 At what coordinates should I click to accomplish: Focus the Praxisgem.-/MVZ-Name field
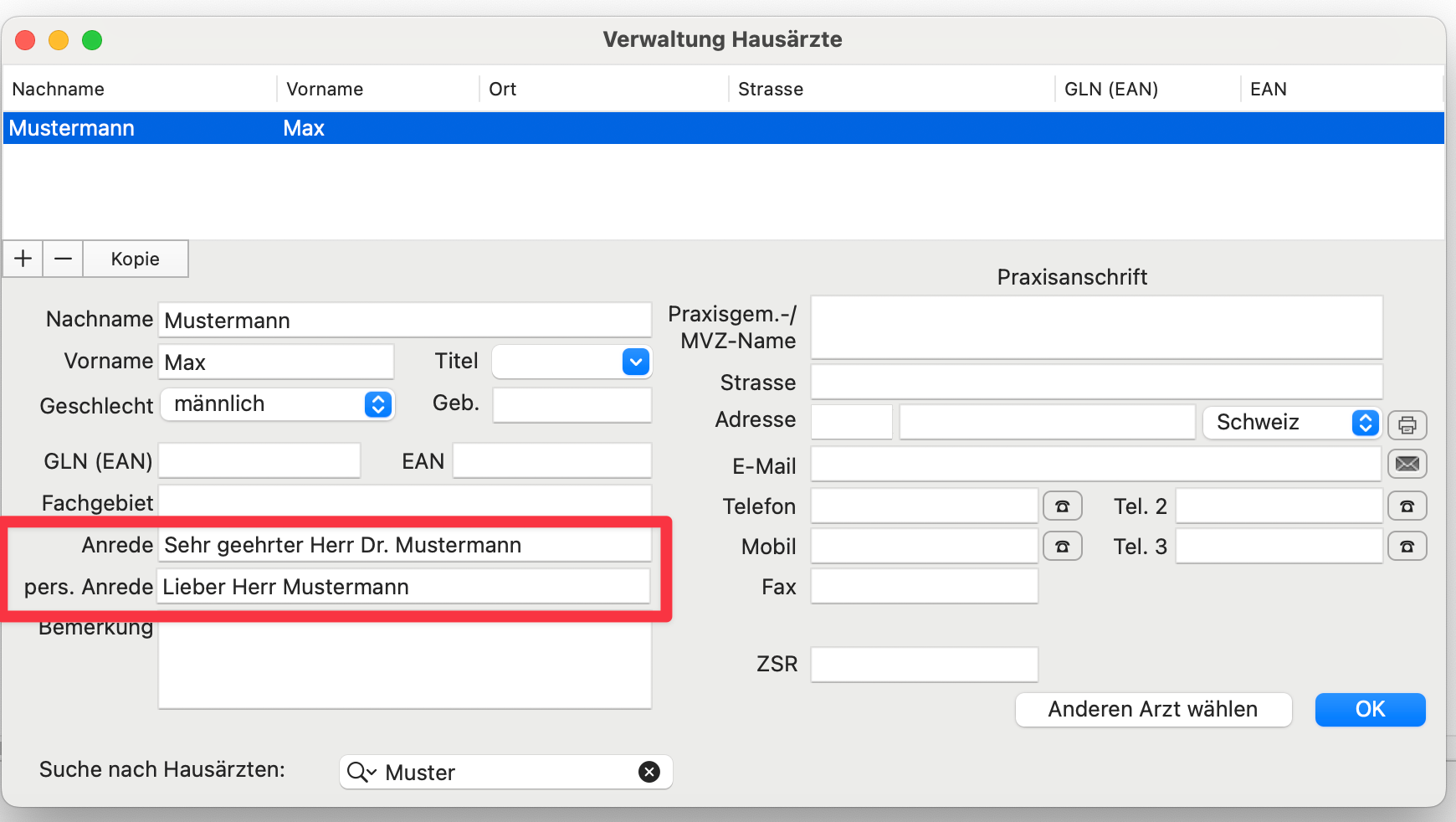point(1097,327)
